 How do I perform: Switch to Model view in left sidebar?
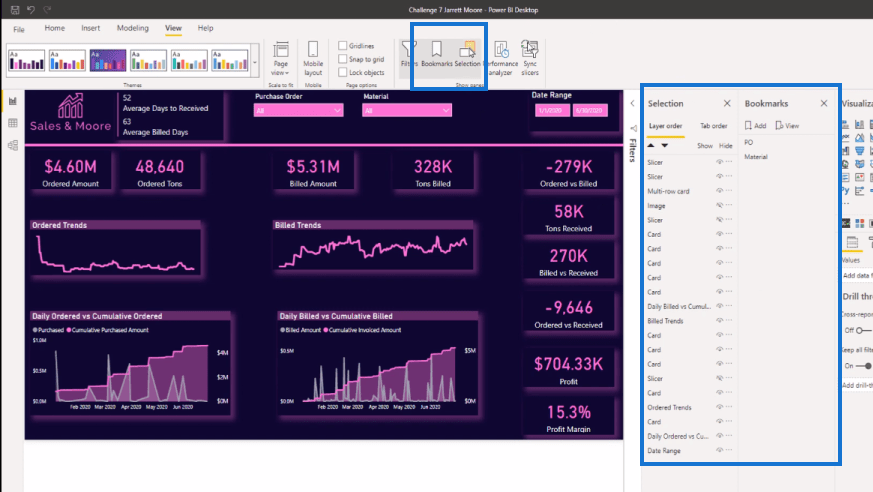[13, 145]
